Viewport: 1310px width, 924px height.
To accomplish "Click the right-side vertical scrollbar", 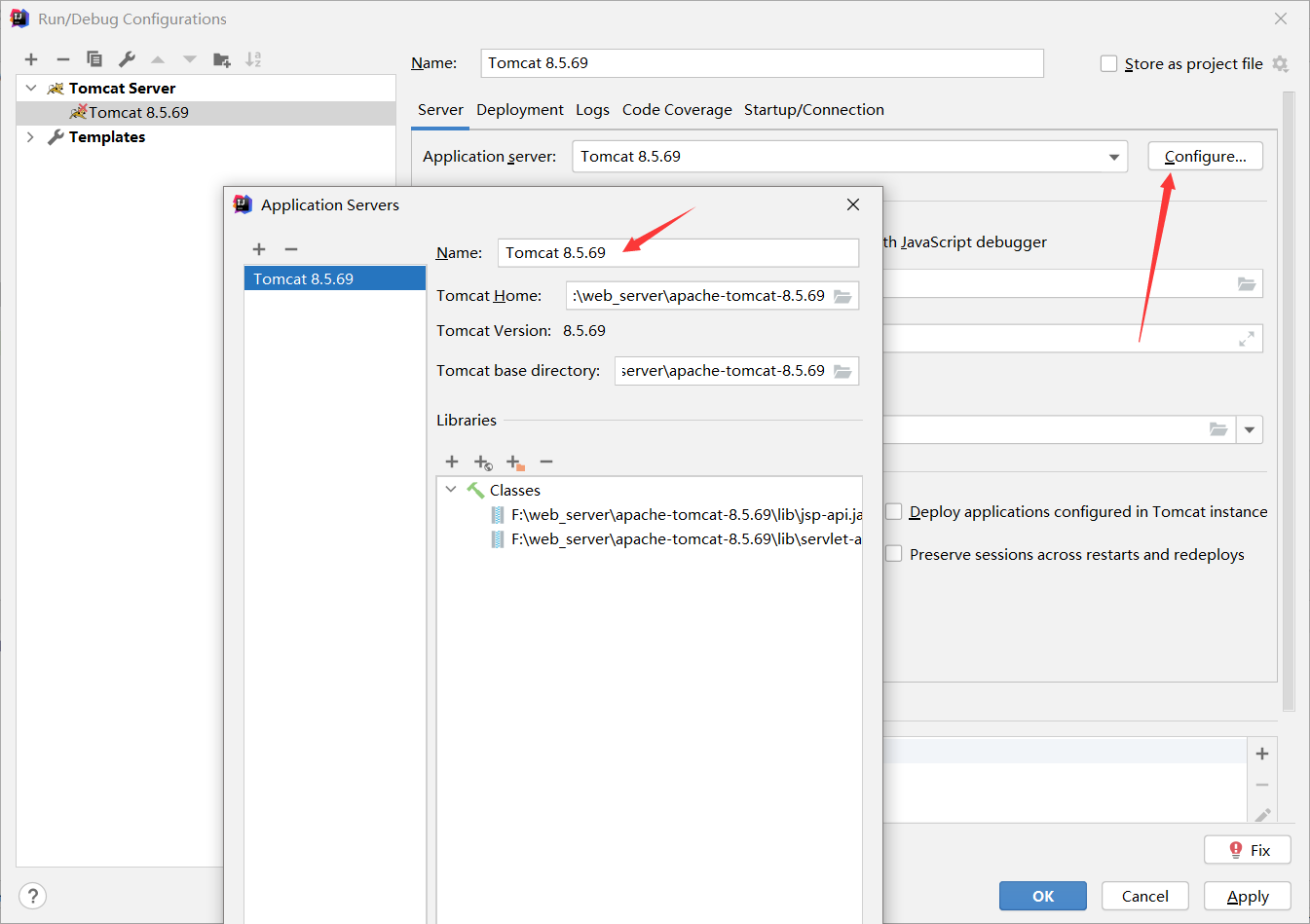I will click(1289, 401).
